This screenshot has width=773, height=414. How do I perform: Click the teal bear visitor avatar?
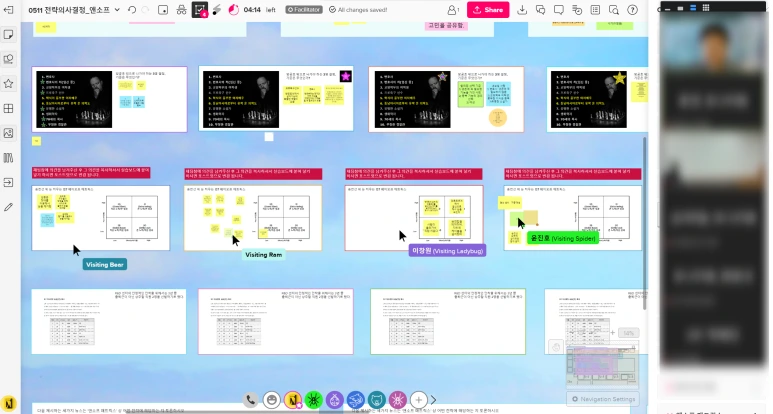click(x=377, y=400)
